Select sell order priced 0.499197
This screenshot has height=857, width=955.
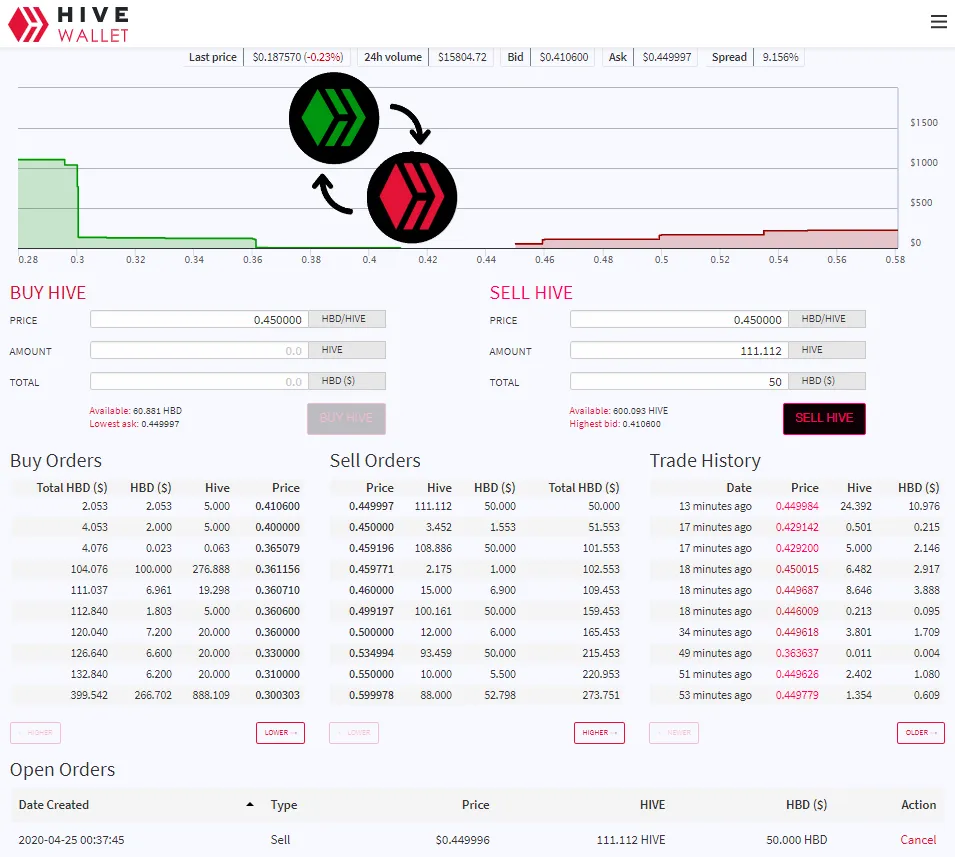[x=477, y=611]
